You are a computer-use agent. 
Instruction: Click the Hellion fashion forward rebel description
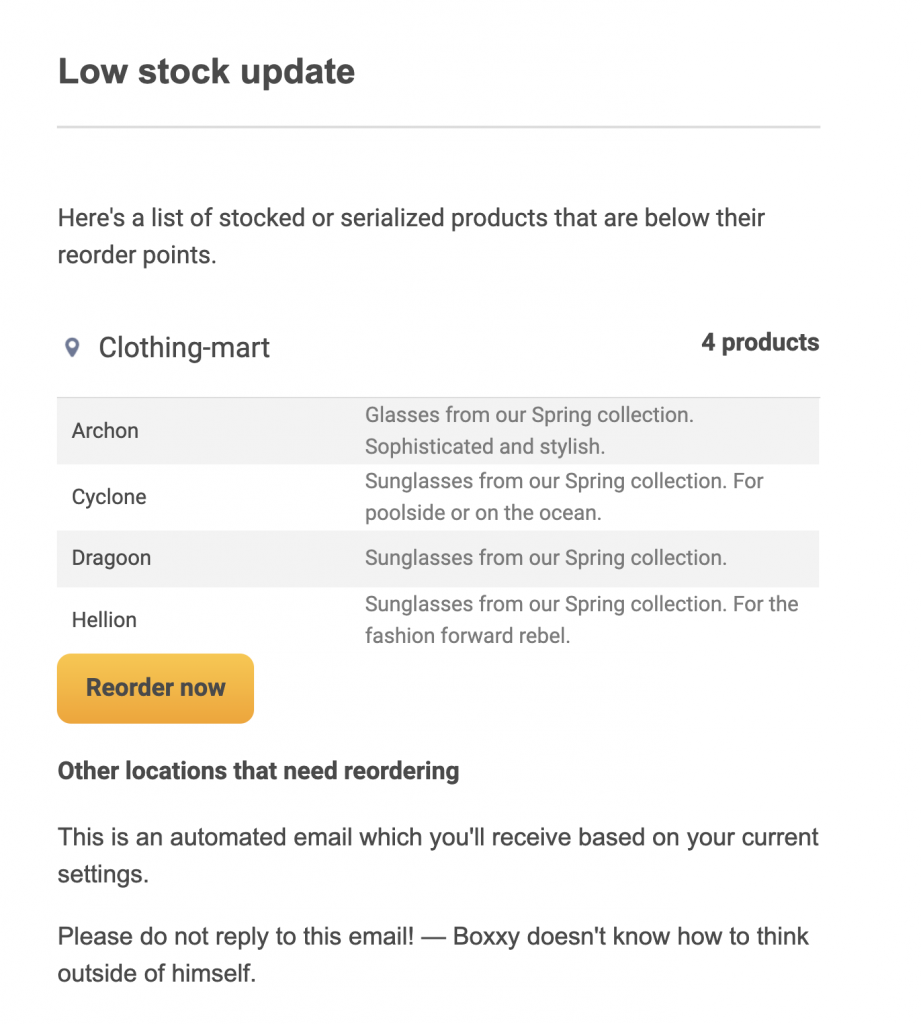[x=581, y=620]
